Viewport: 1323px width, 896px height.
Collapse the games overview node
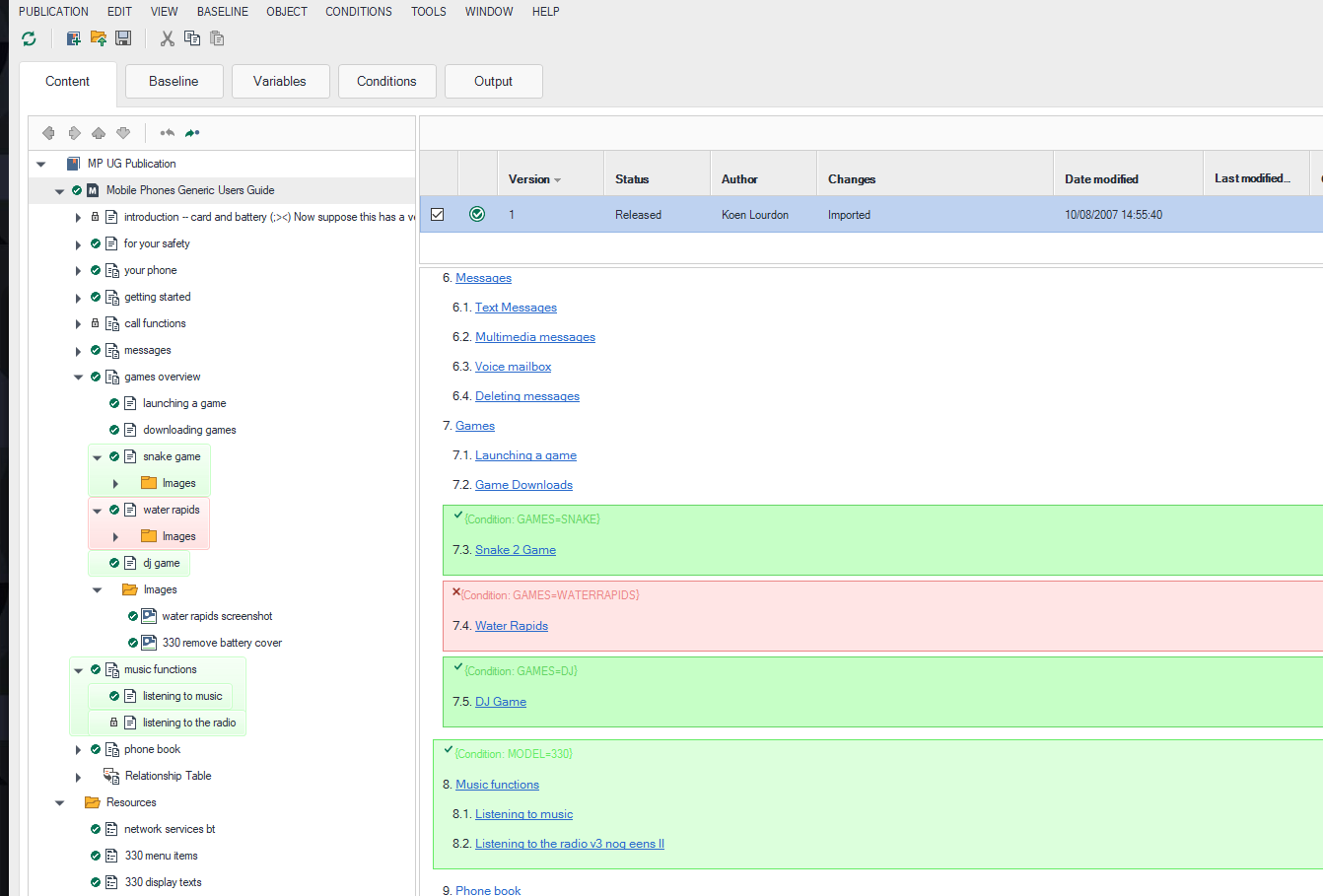pyautogui.click(x=79, y=376)
